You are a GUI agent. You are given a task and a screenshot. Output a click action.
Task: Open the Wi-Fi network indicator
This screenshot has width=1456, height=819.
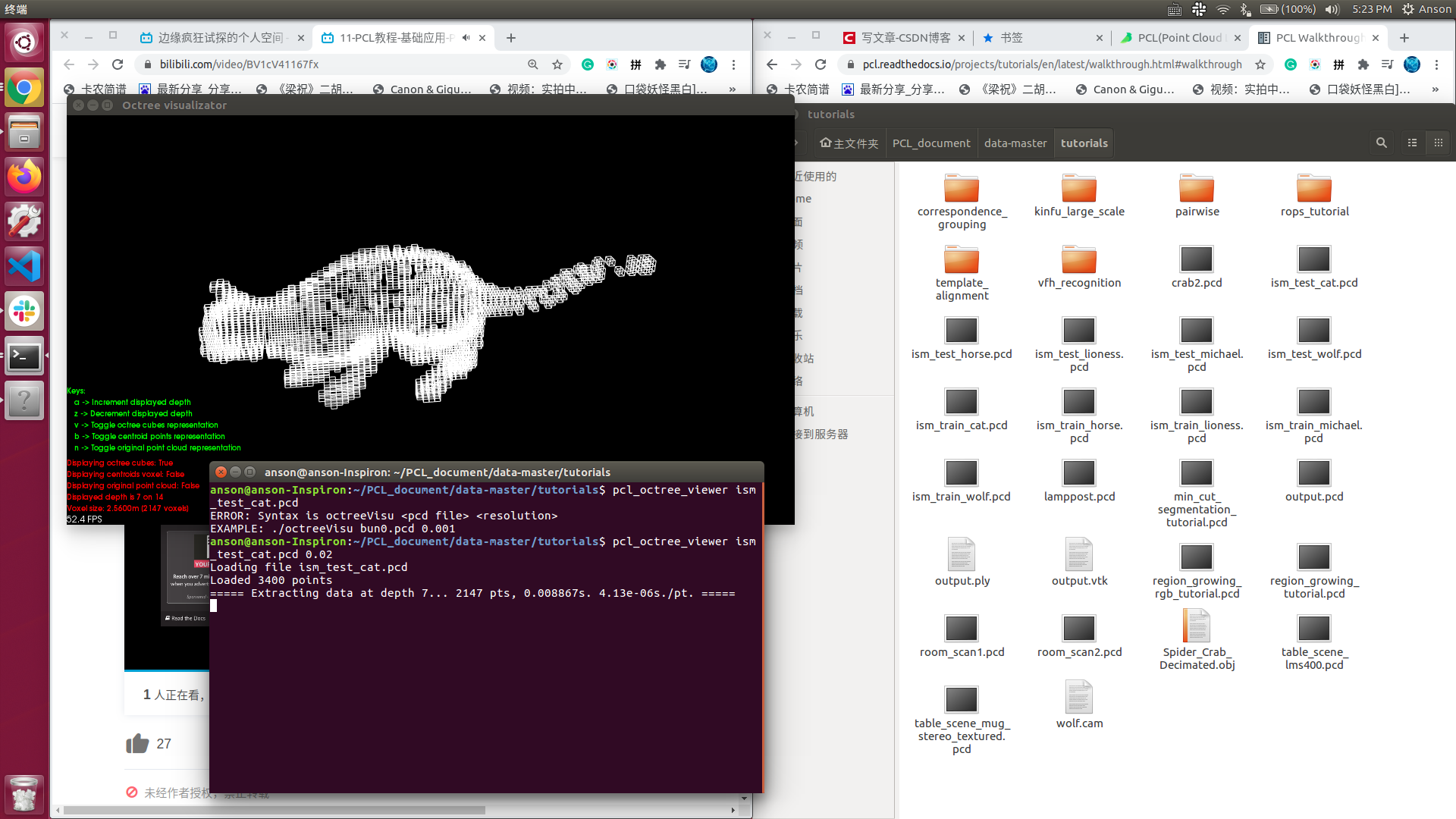tap(1222, 9)
